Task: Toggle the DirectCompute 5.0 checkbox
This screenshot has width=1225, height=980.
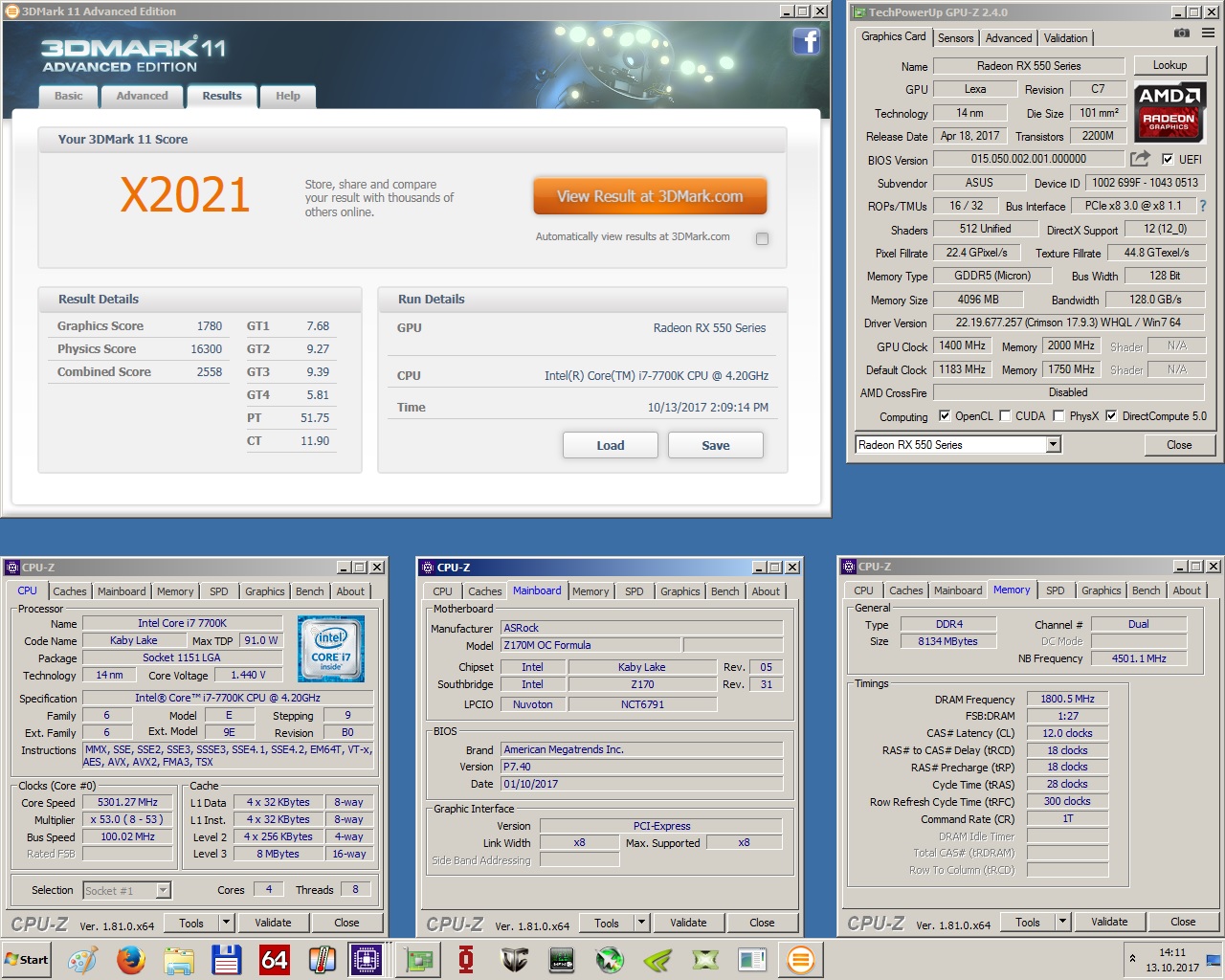Action: coord(1111,416)
